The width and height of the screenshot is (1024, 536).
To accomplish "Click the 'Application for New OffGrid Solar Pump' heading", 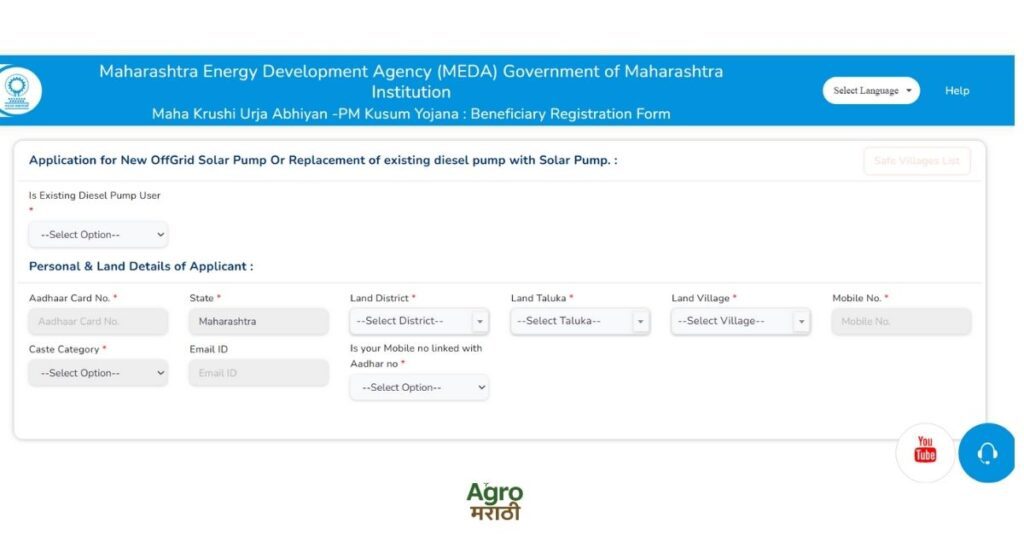I will click(x=323, y=160).
